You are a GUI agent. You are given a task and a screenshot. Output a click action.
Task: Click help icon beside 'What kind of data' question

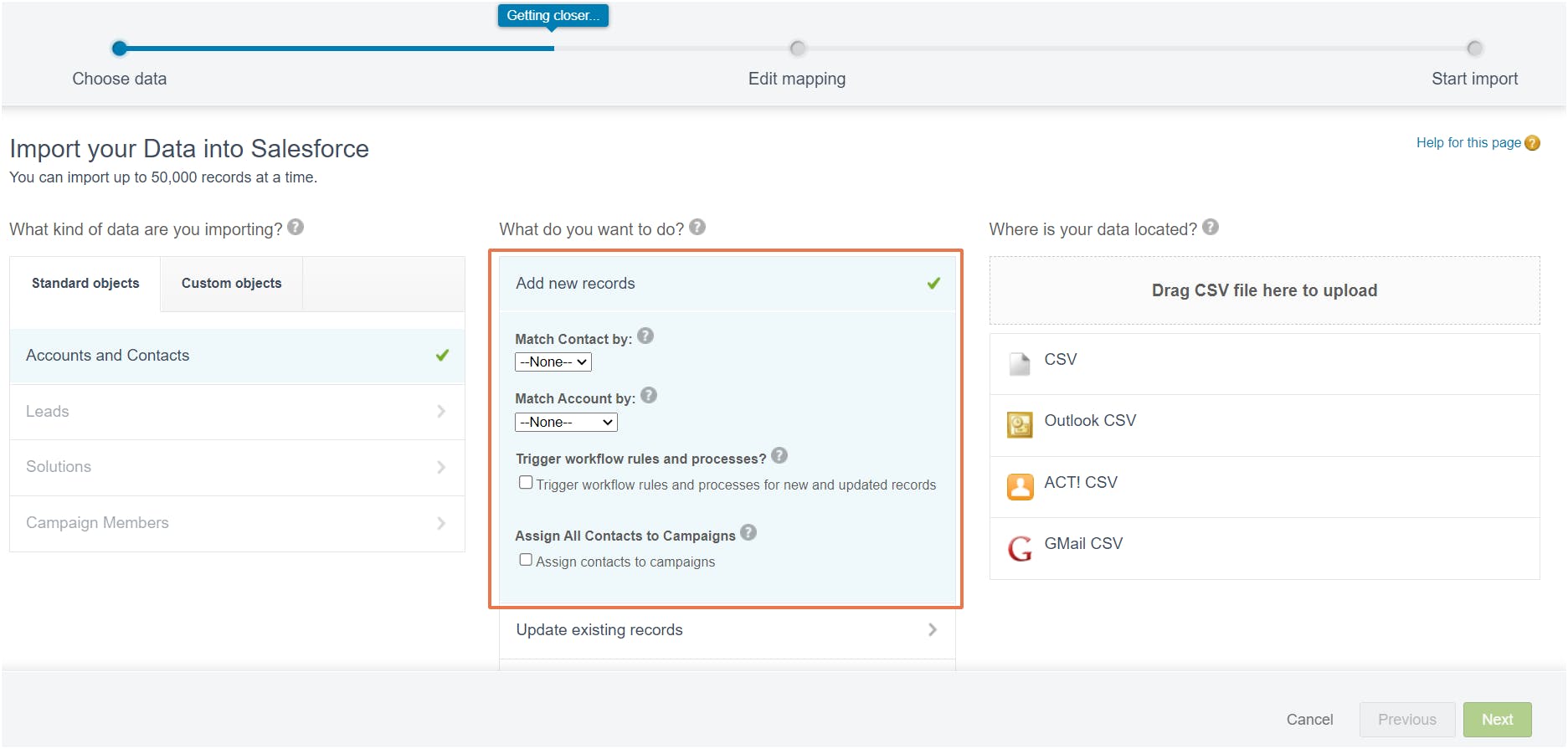296,227
